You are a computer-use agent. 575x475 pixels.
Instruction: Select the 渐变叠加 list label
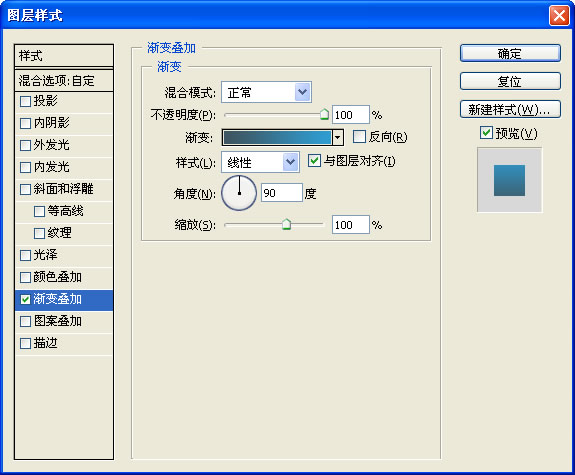[58, 299]
